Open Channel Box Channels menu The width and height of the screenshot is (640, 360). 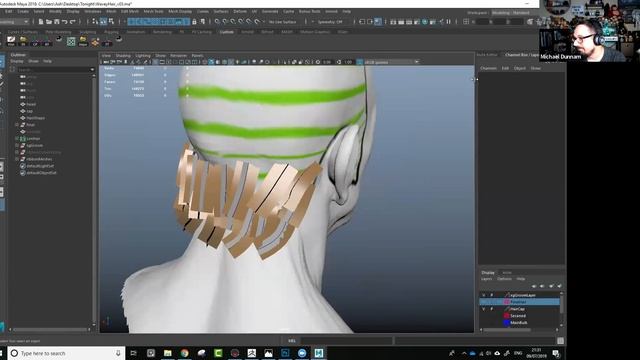pos(488,69)
